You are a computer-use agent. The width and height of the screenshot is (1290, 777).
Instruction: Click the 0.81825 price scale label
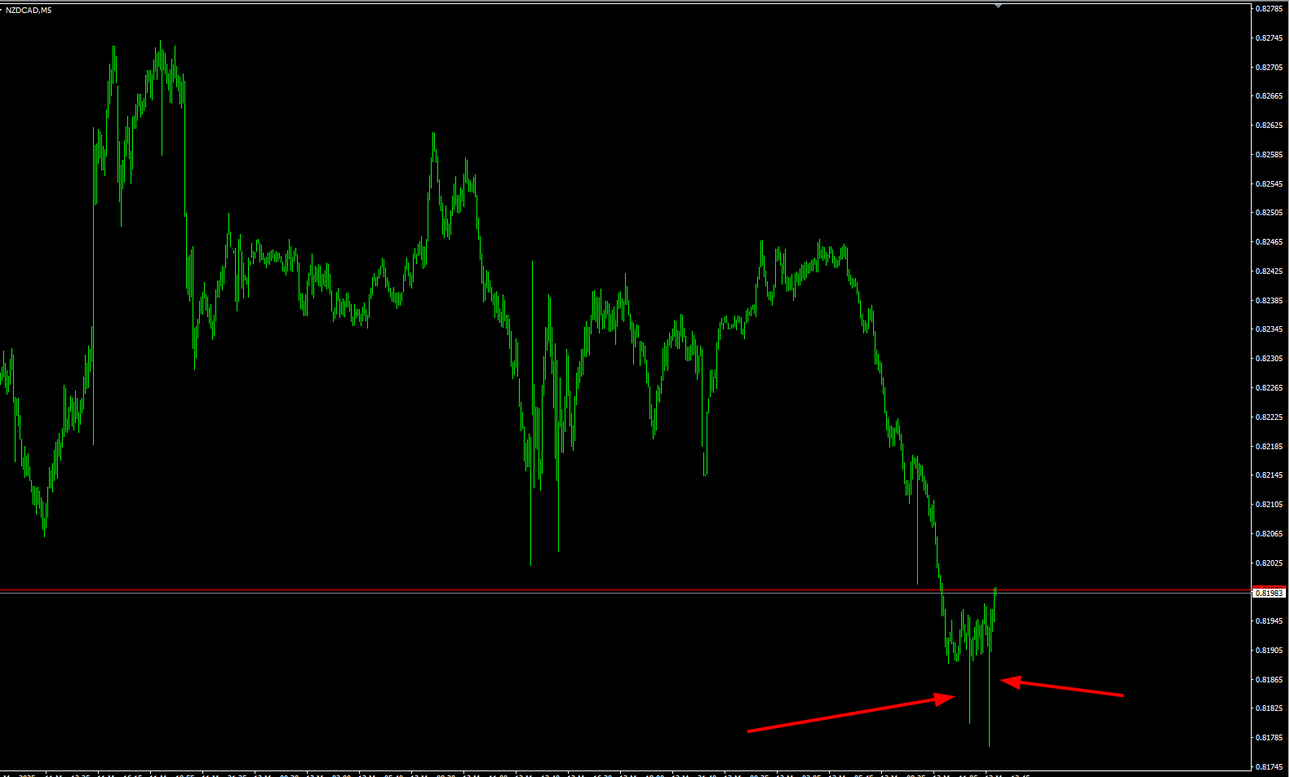(x=1269, y=708)
